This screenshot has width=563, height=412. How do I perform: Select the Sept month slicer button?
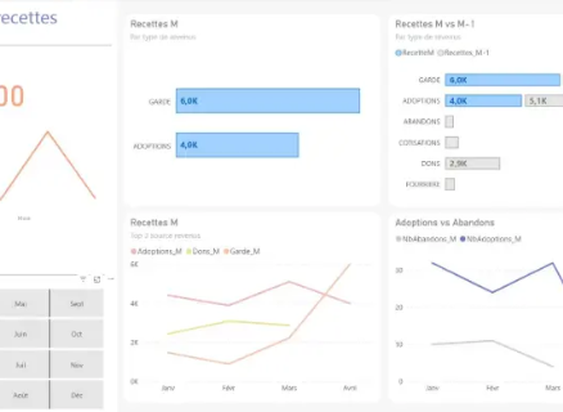click(x=77, y=304)
